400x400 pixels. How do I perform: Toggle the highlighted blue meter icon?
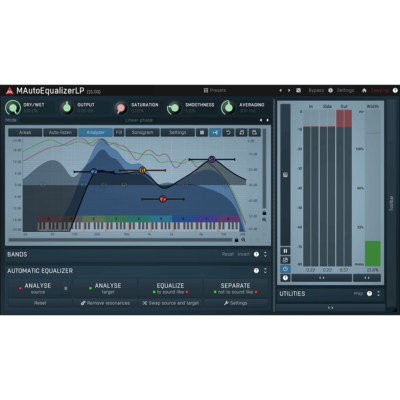tap(285, 269)
